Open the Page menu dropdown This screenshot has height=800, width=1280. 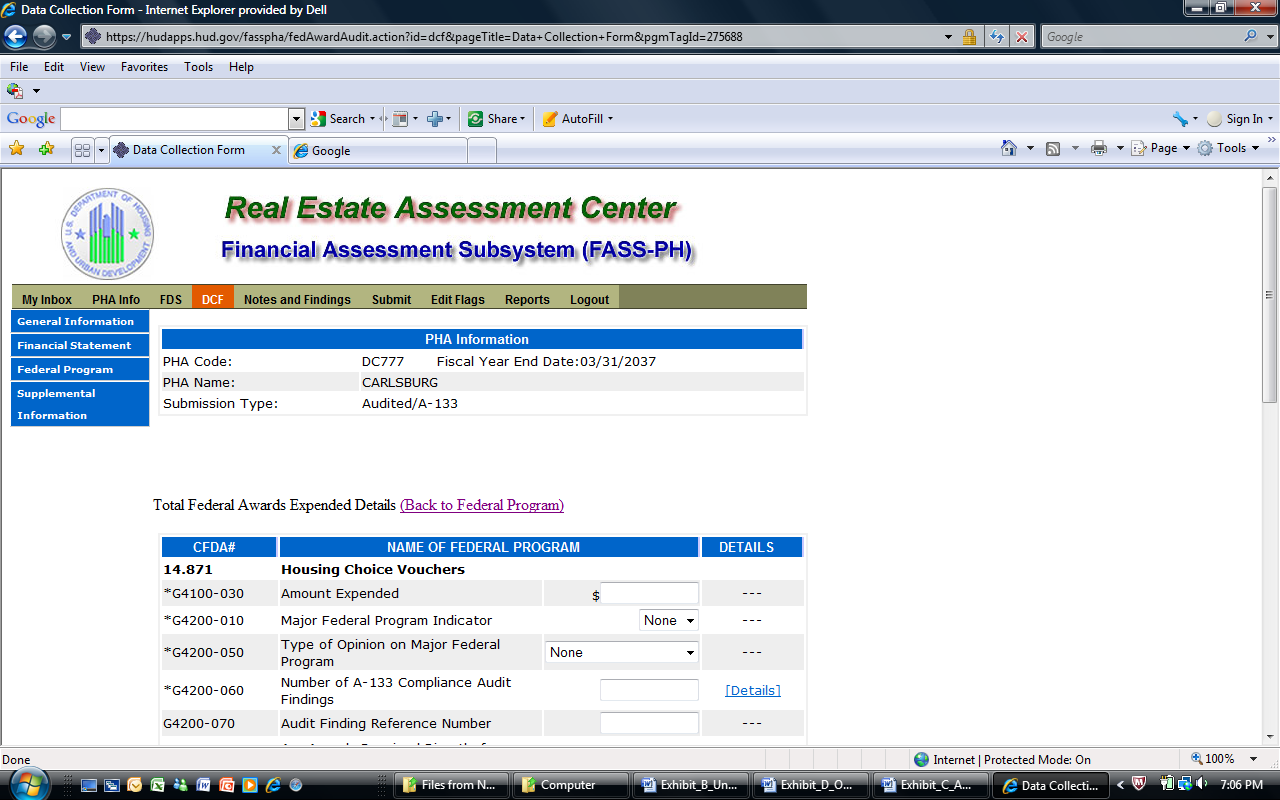[x=1160, y=148]
